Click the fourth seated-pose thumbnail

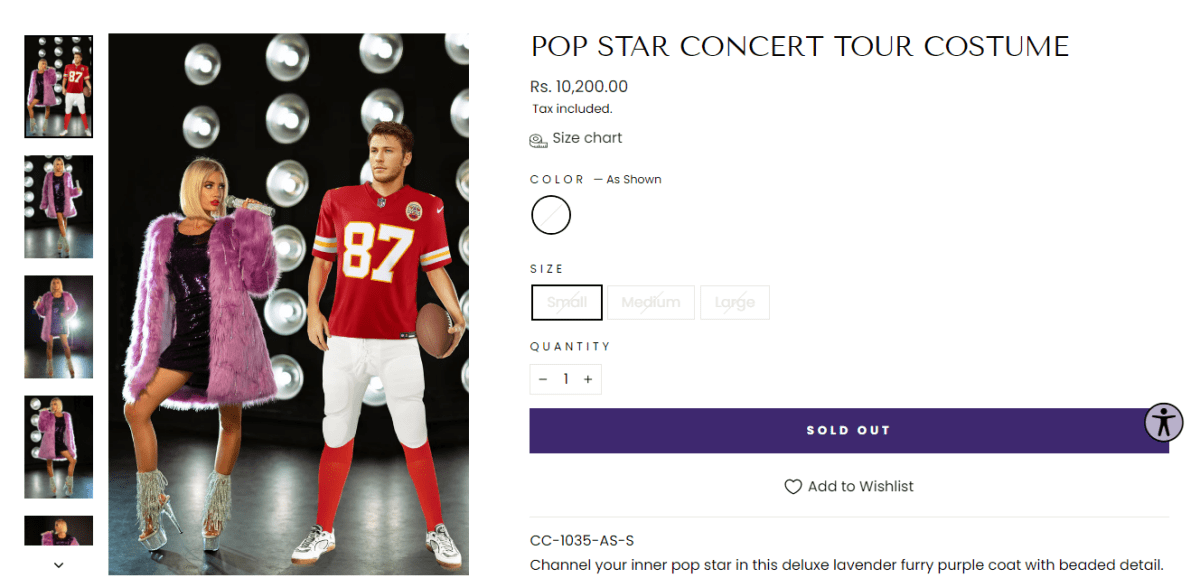click(x=58, y=447)
